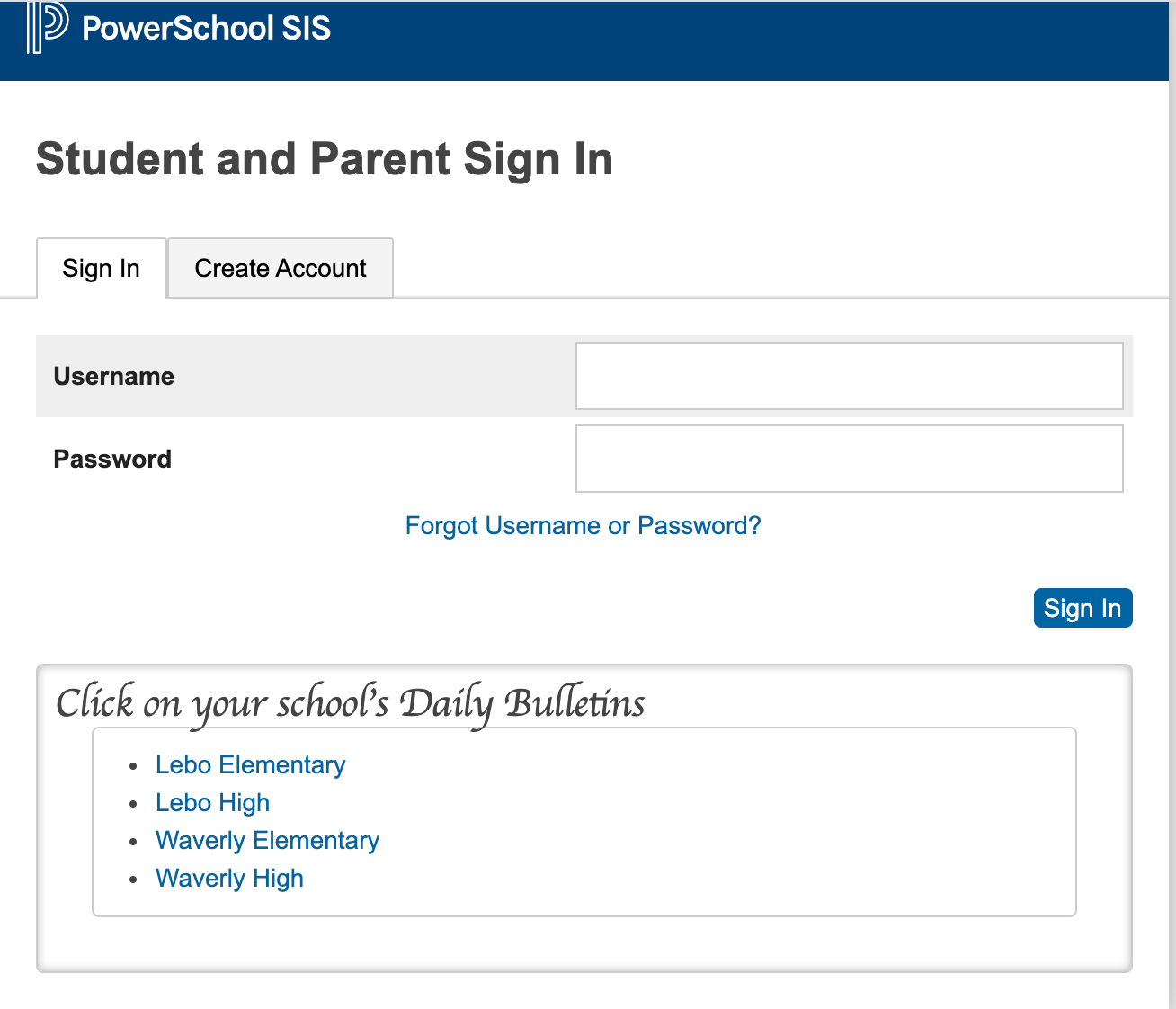
Task: Switch to the Sign In tab
Action: tap(101, 268)
